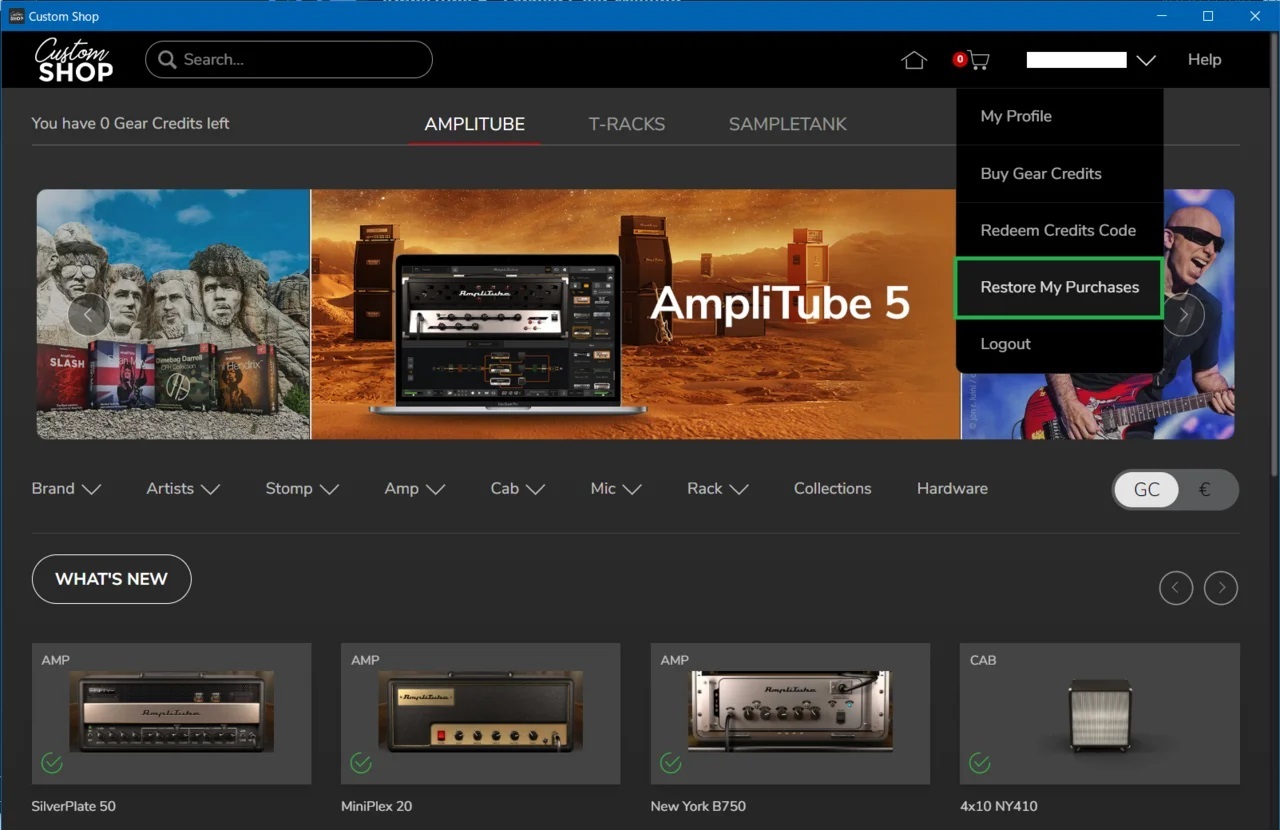The image size is (1280, 830).
Task: Switch price display to Euro
Action: coord(1205,490)
